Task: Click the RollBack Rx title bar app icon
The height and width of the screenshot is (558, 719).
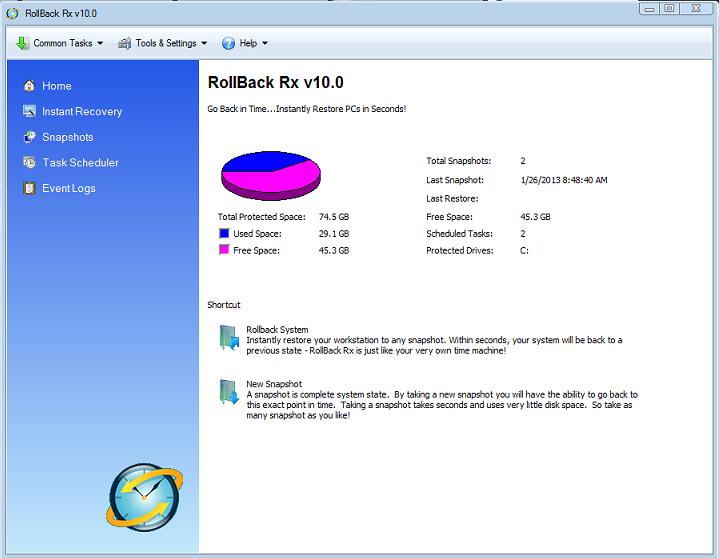Action: click(x=12, y=13)
